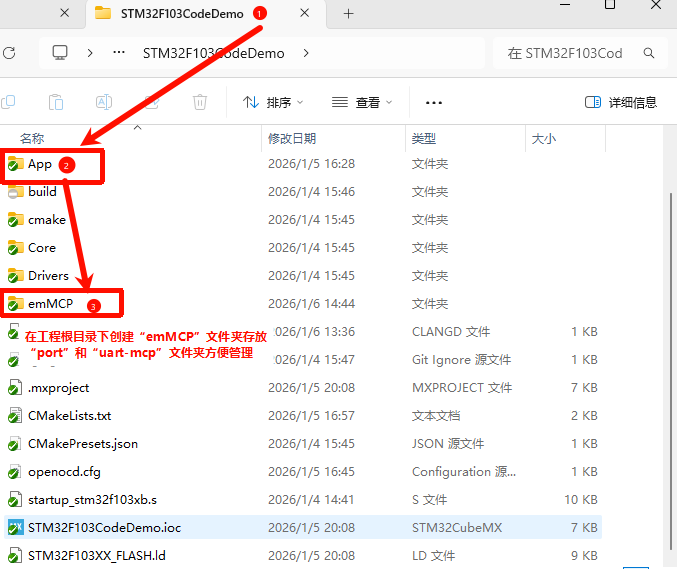Click the rename icon in toolbar
Image resolution: width=677 pixels, height=569 pixels.
(104, 102)
